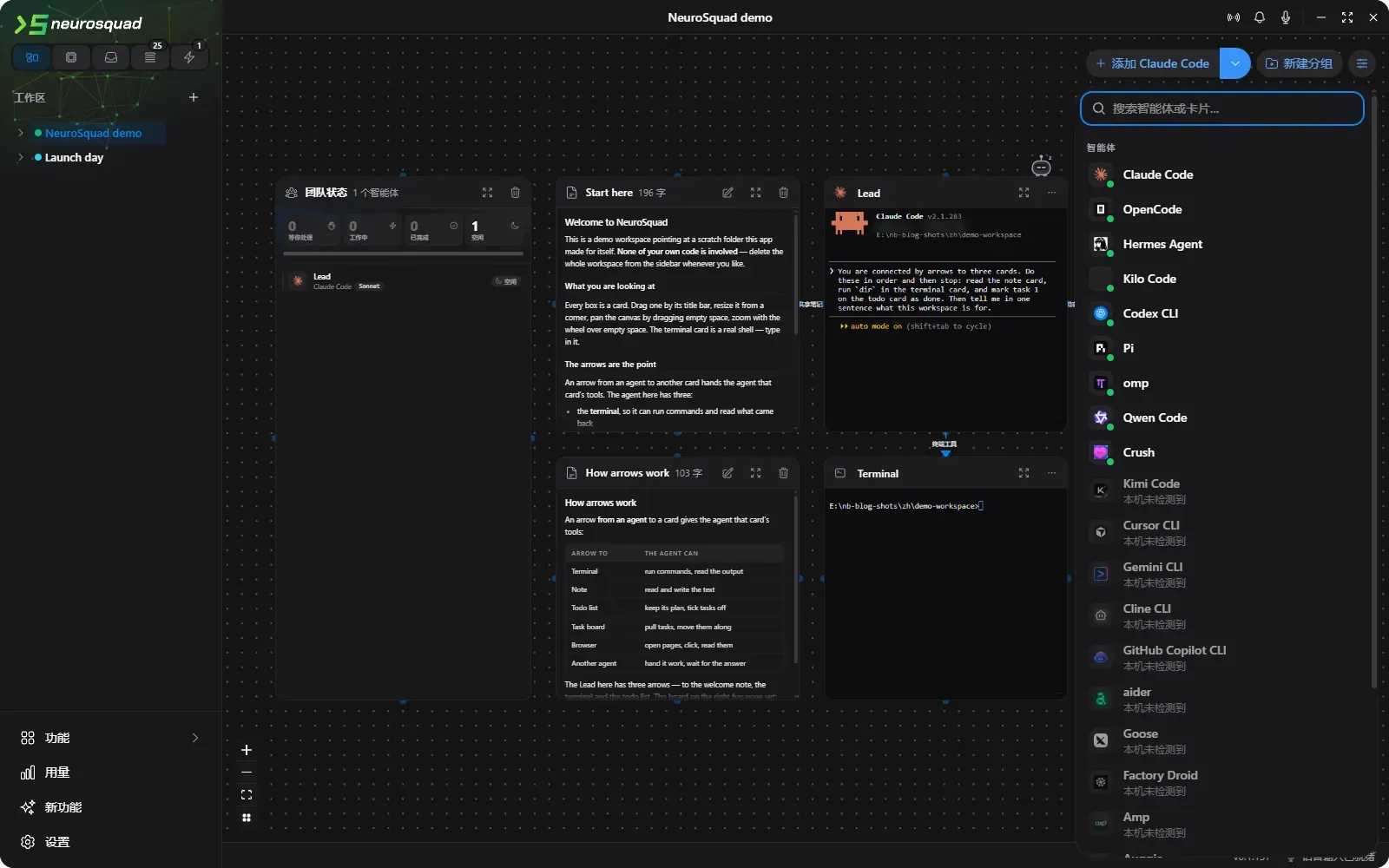Click the Terminal command prompt line

click(906, 506)
